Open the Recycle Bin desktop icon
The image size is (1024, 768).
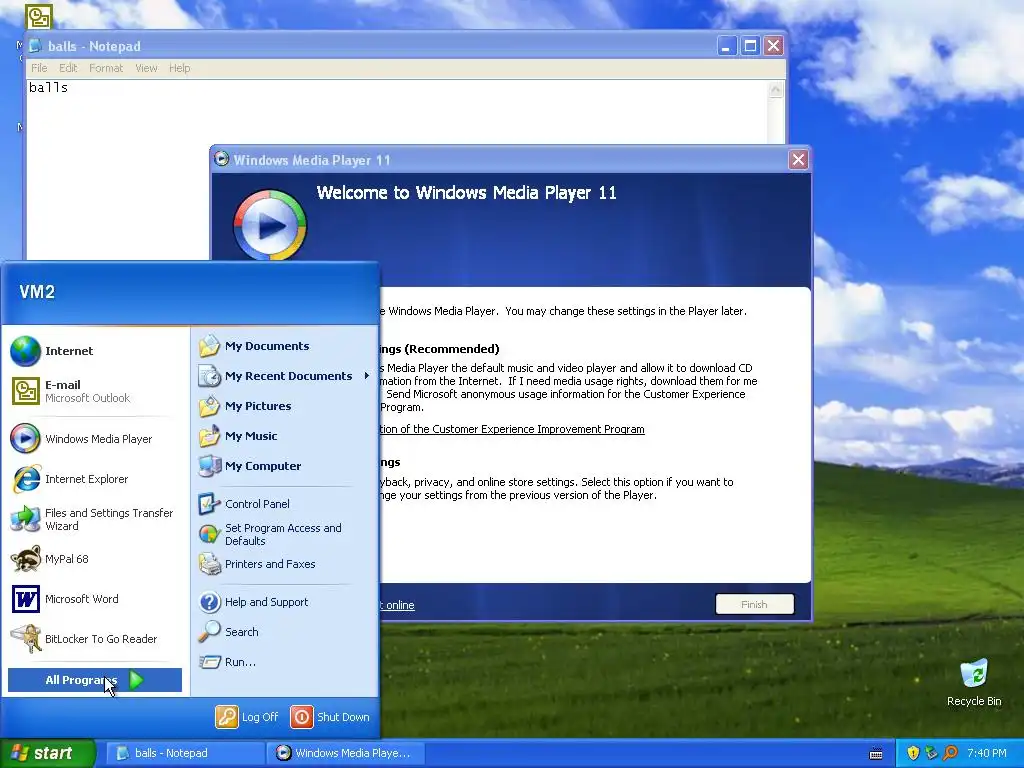tap(974, 682)
